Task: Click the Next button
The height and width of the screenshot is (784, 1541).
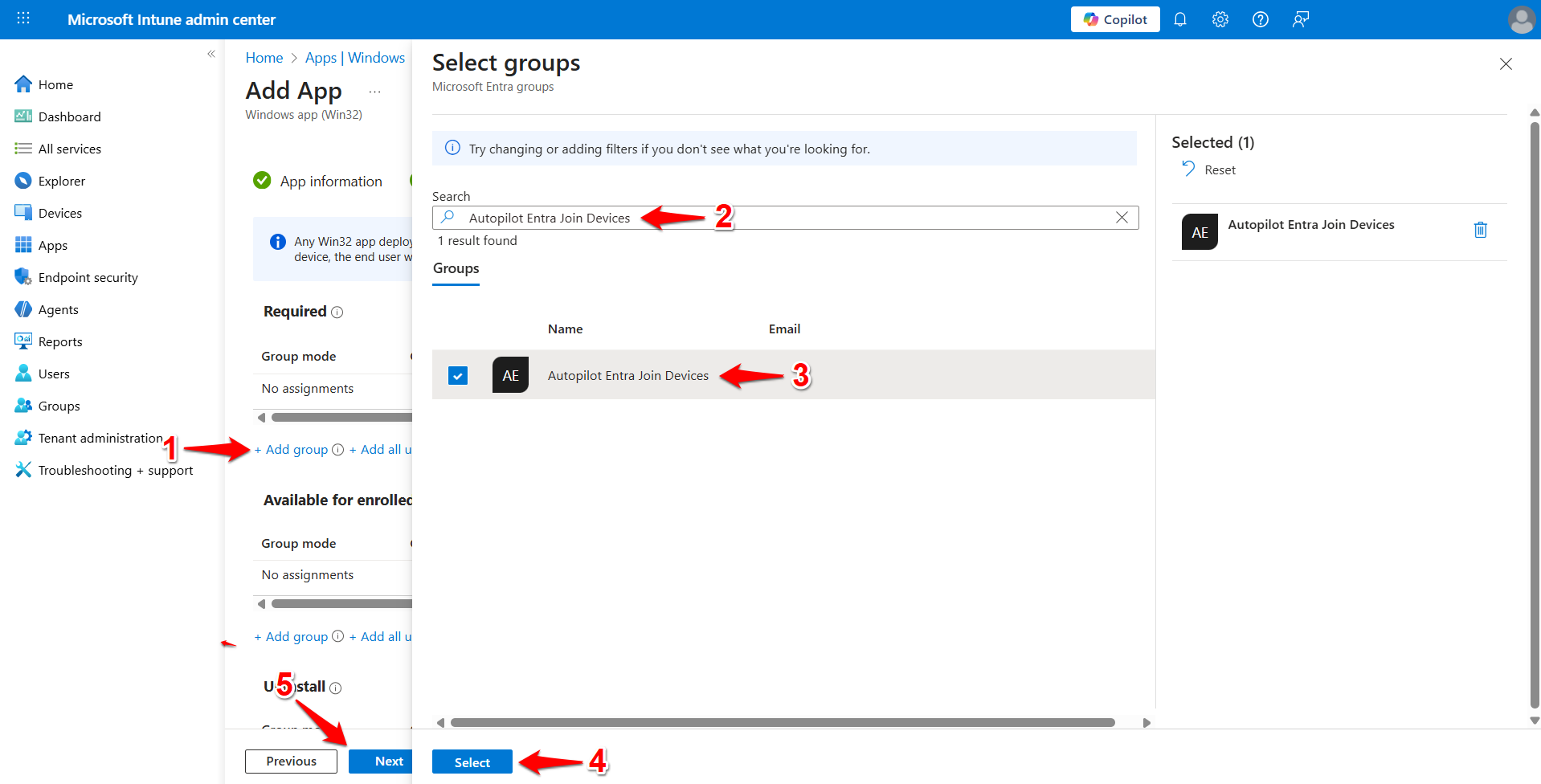Action: click(381, 762)
